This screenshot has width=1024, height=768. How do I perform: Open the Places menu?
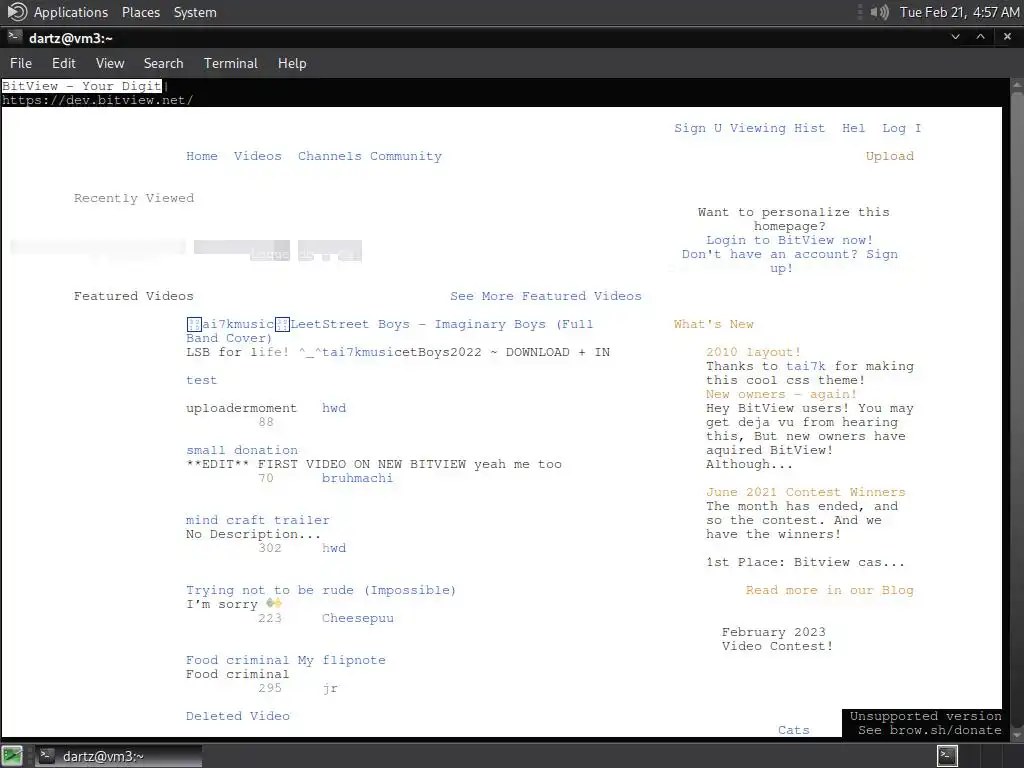point(140,12)
